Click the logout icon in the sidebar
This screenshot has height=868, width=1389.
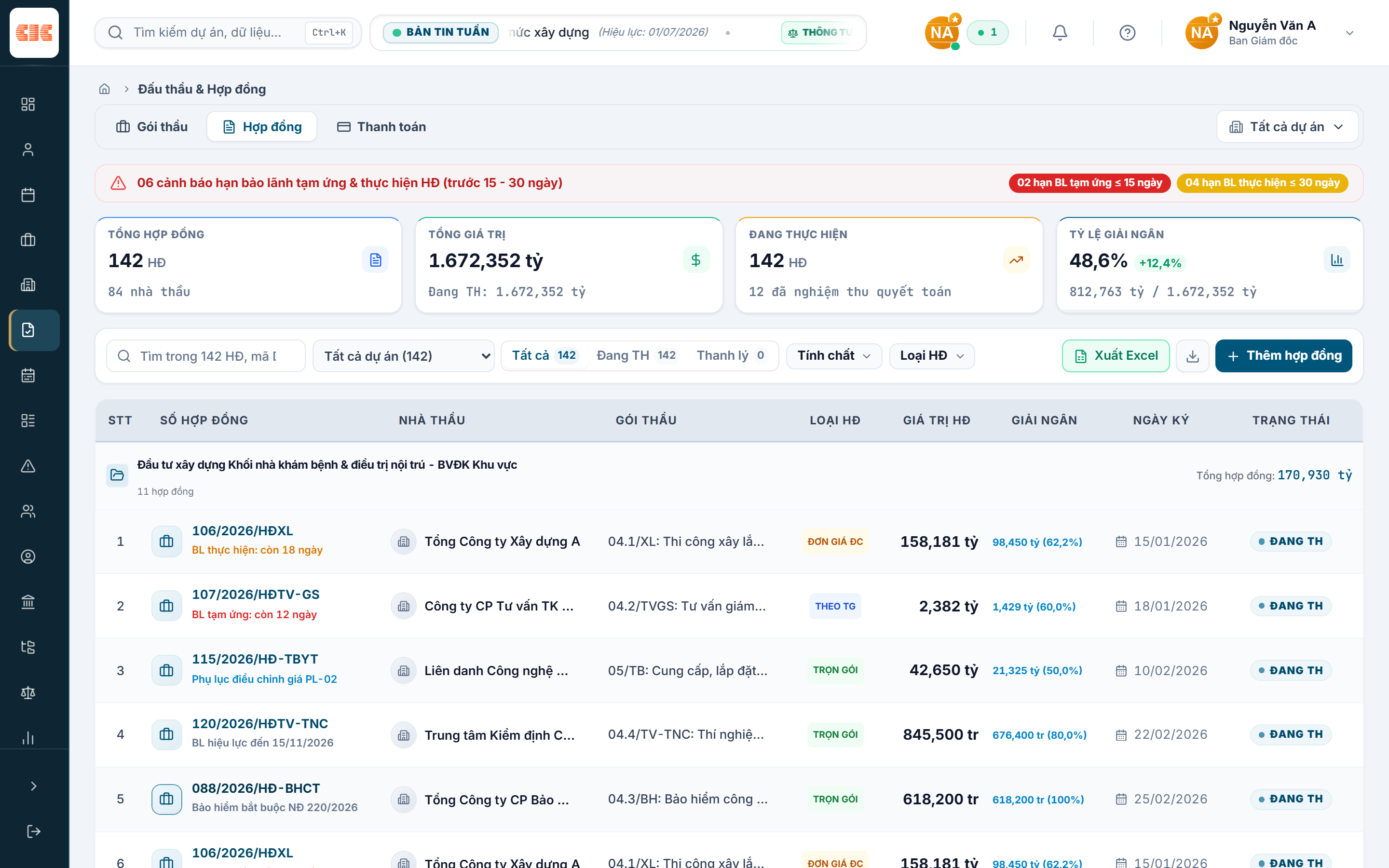coord(33,831)
